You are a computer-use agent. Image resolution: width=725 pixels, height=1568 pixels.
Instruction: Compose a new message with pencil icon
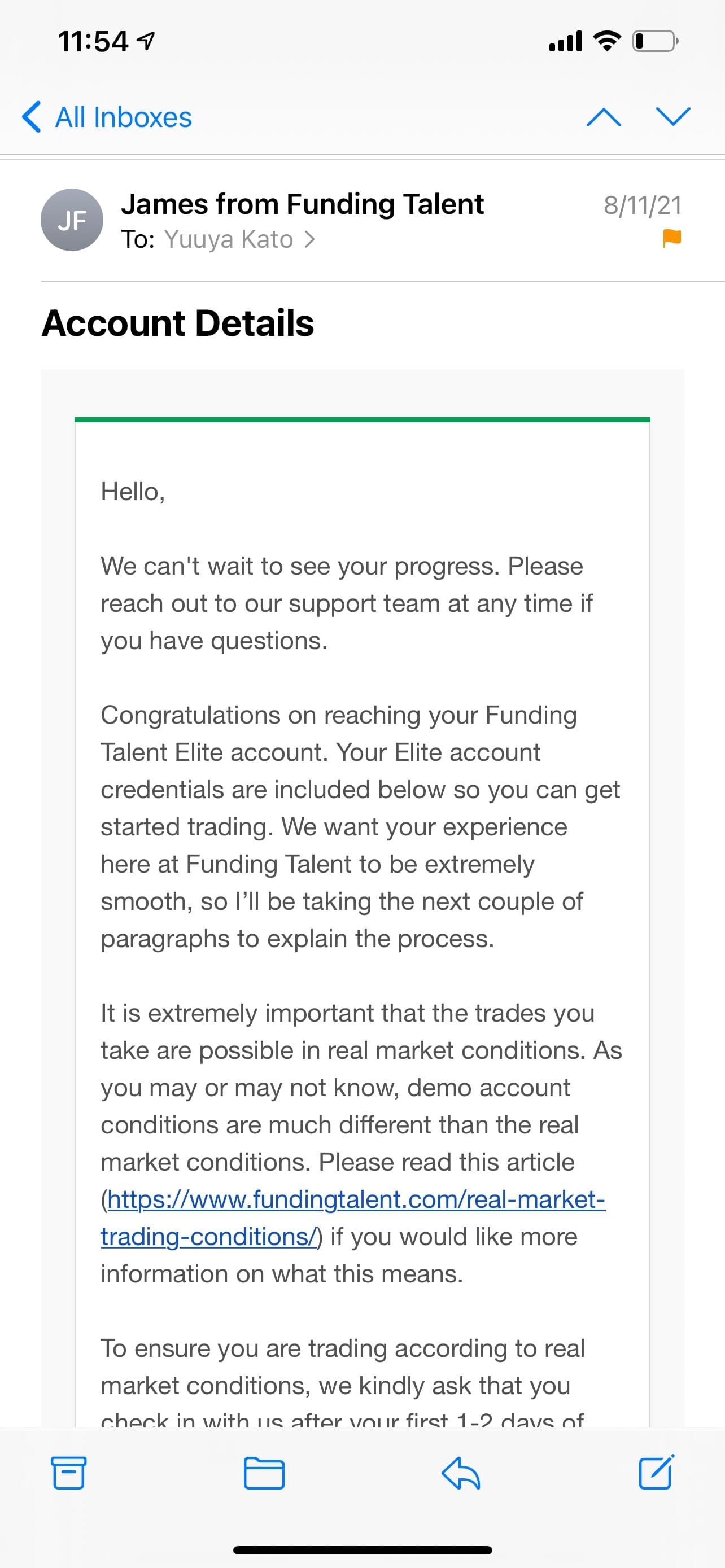pos(657,1472)
